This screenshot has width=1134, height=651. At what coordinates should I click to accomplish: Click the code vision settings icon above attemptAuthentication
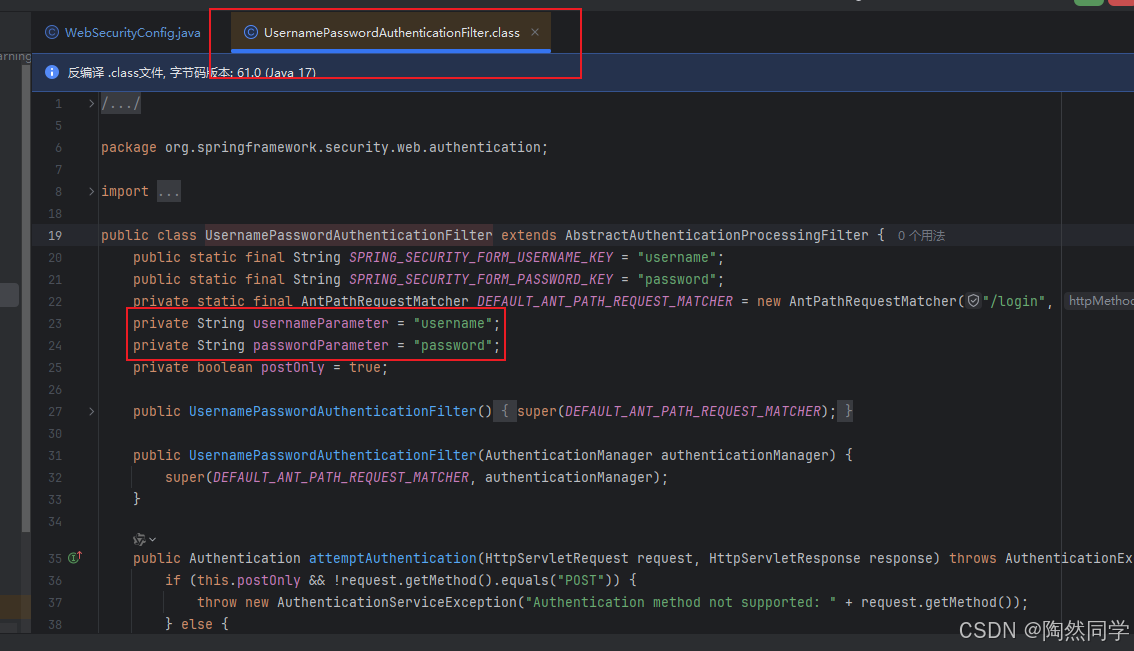click(141, 538)
